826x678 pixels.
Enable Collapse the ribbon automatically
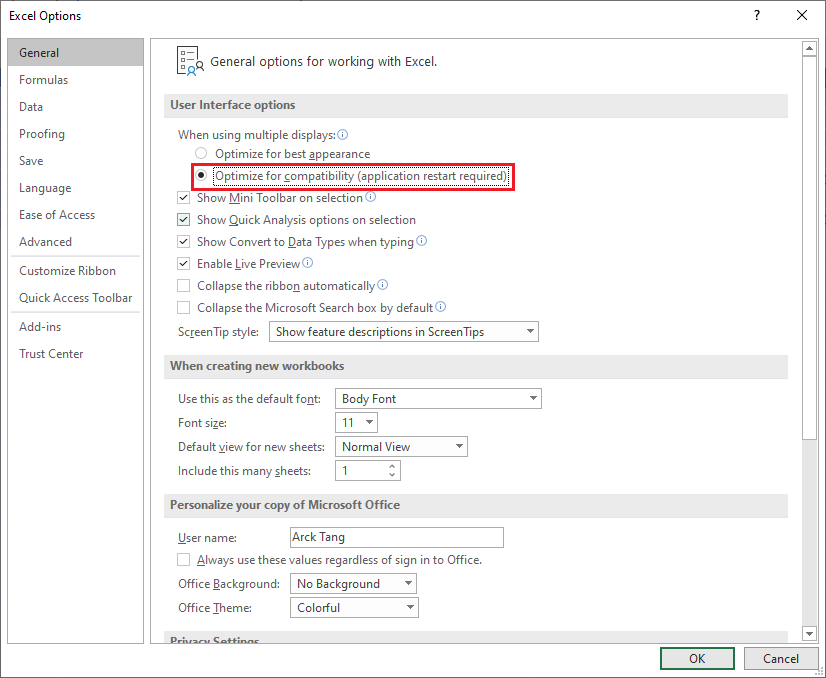click(183, 286)
